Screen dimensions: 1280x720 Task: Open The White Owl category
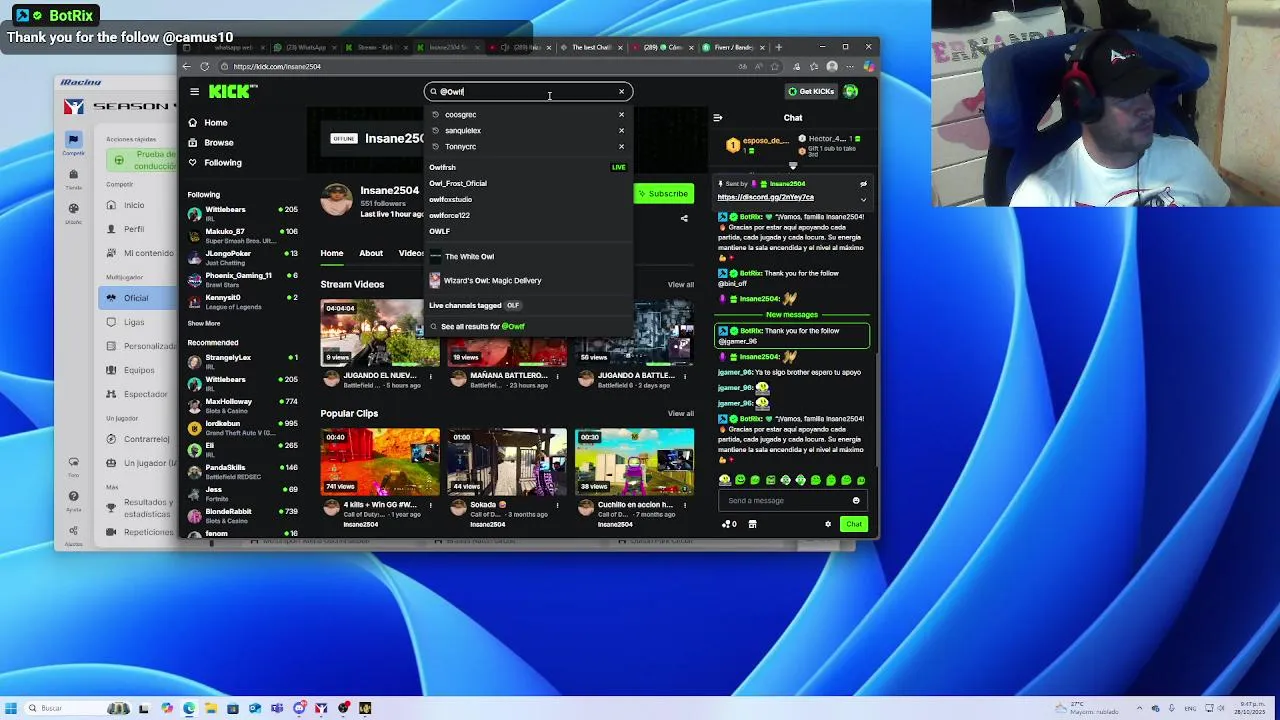tap(528, 256)
